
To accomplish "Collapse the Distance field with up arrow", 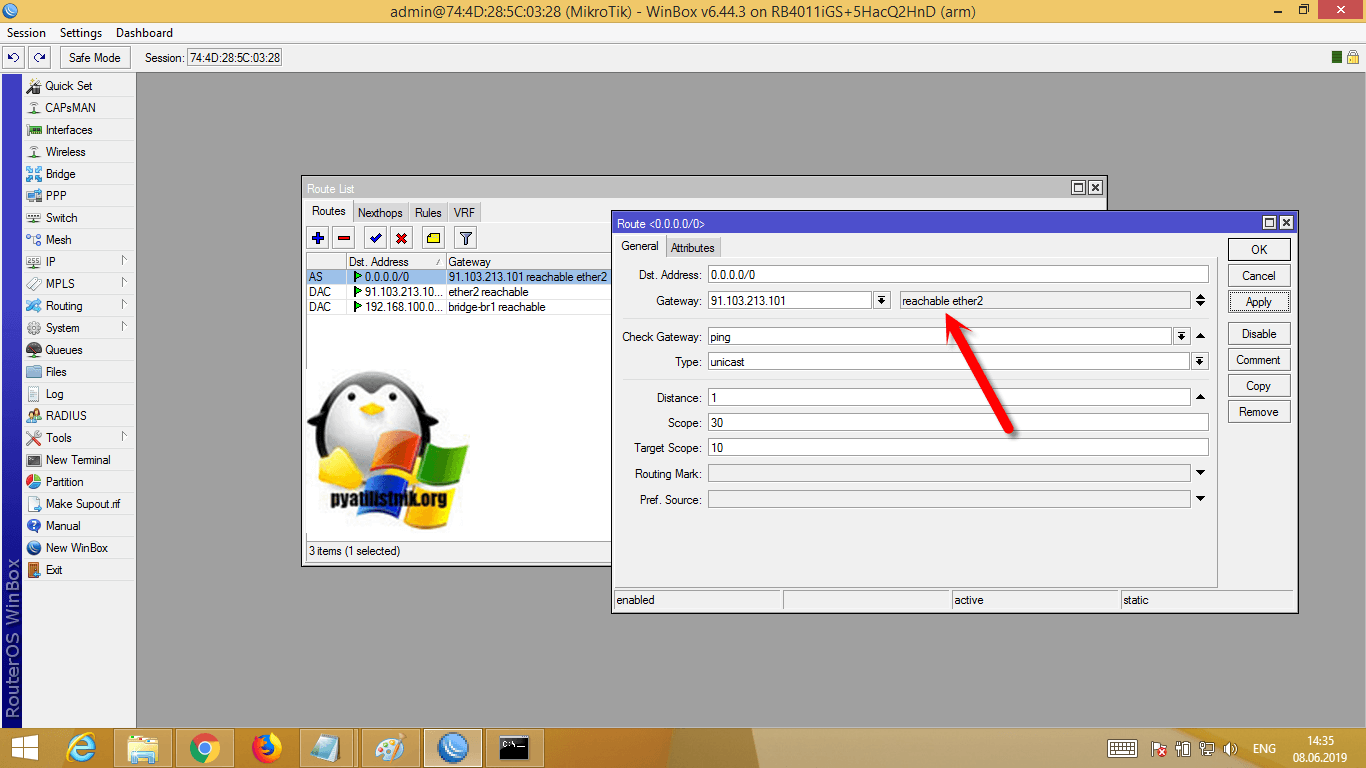I will pyautogui.click(x=1200, y=397).
